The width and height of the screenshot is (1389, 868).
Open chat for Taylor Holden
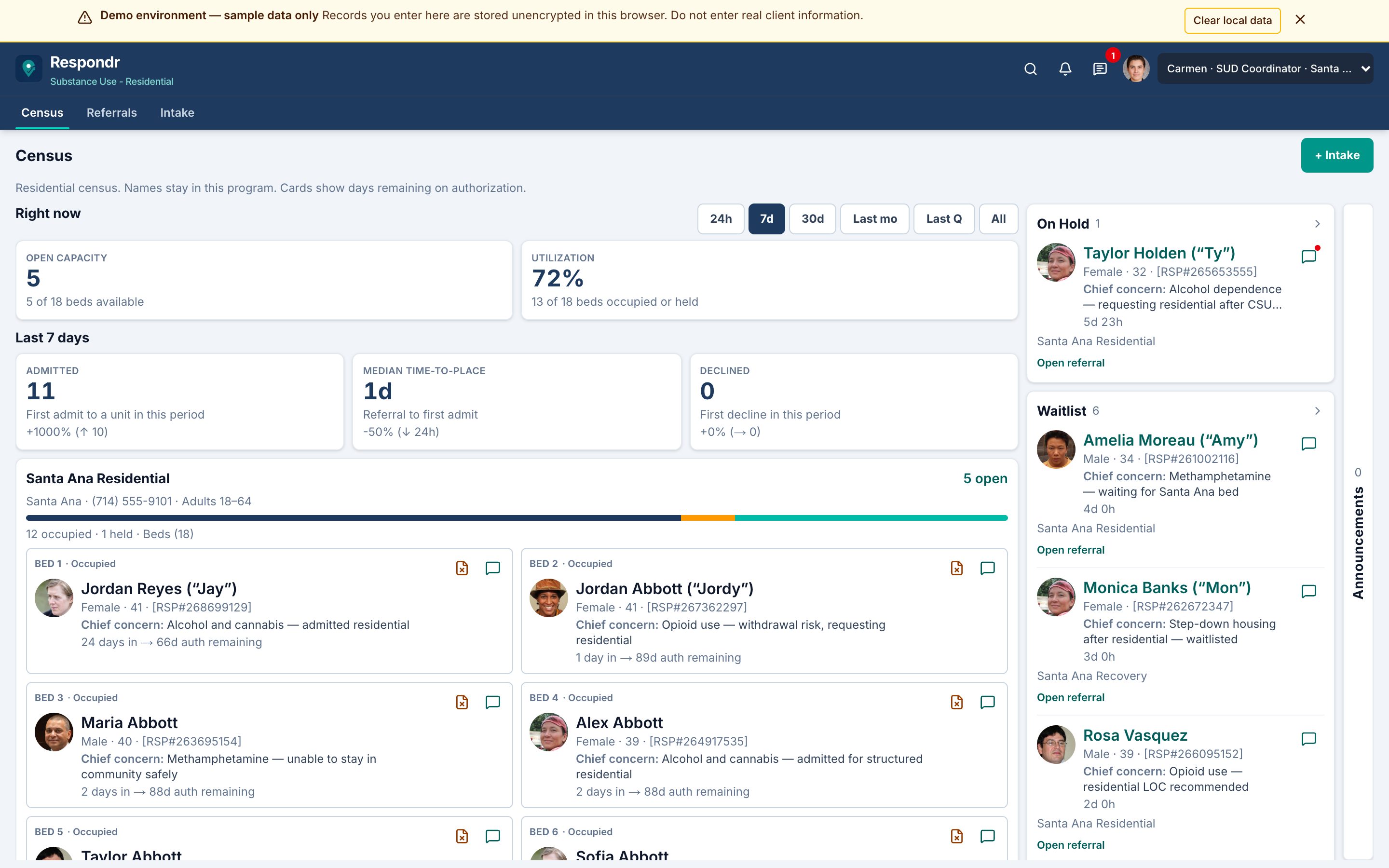(1308, 256)
